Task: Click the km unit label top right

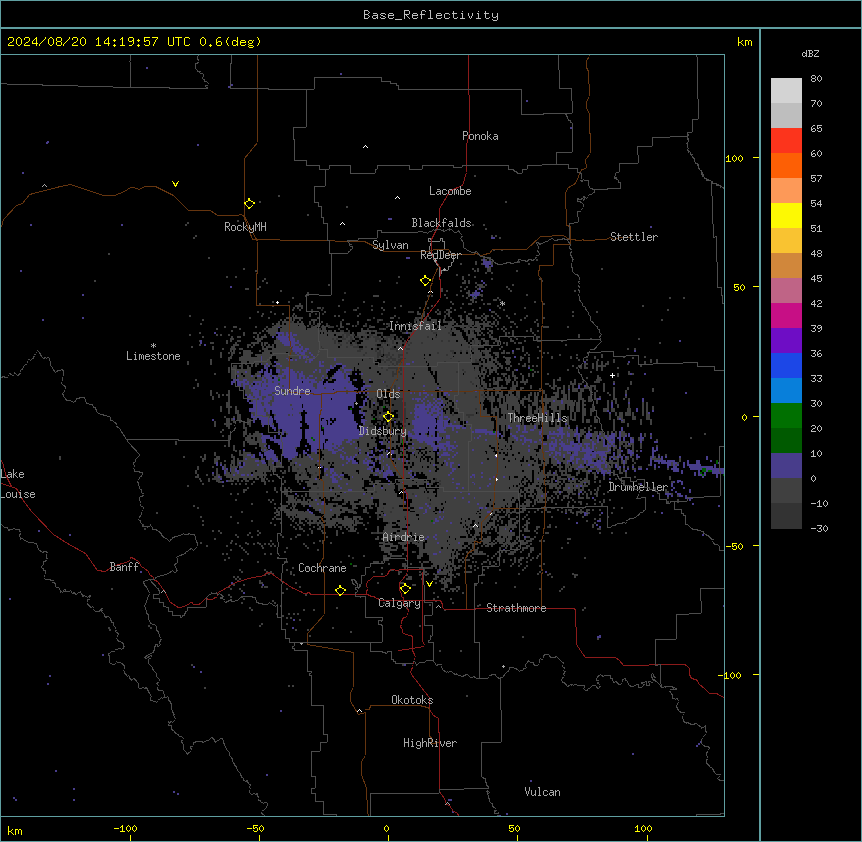Action: (745, 42)
